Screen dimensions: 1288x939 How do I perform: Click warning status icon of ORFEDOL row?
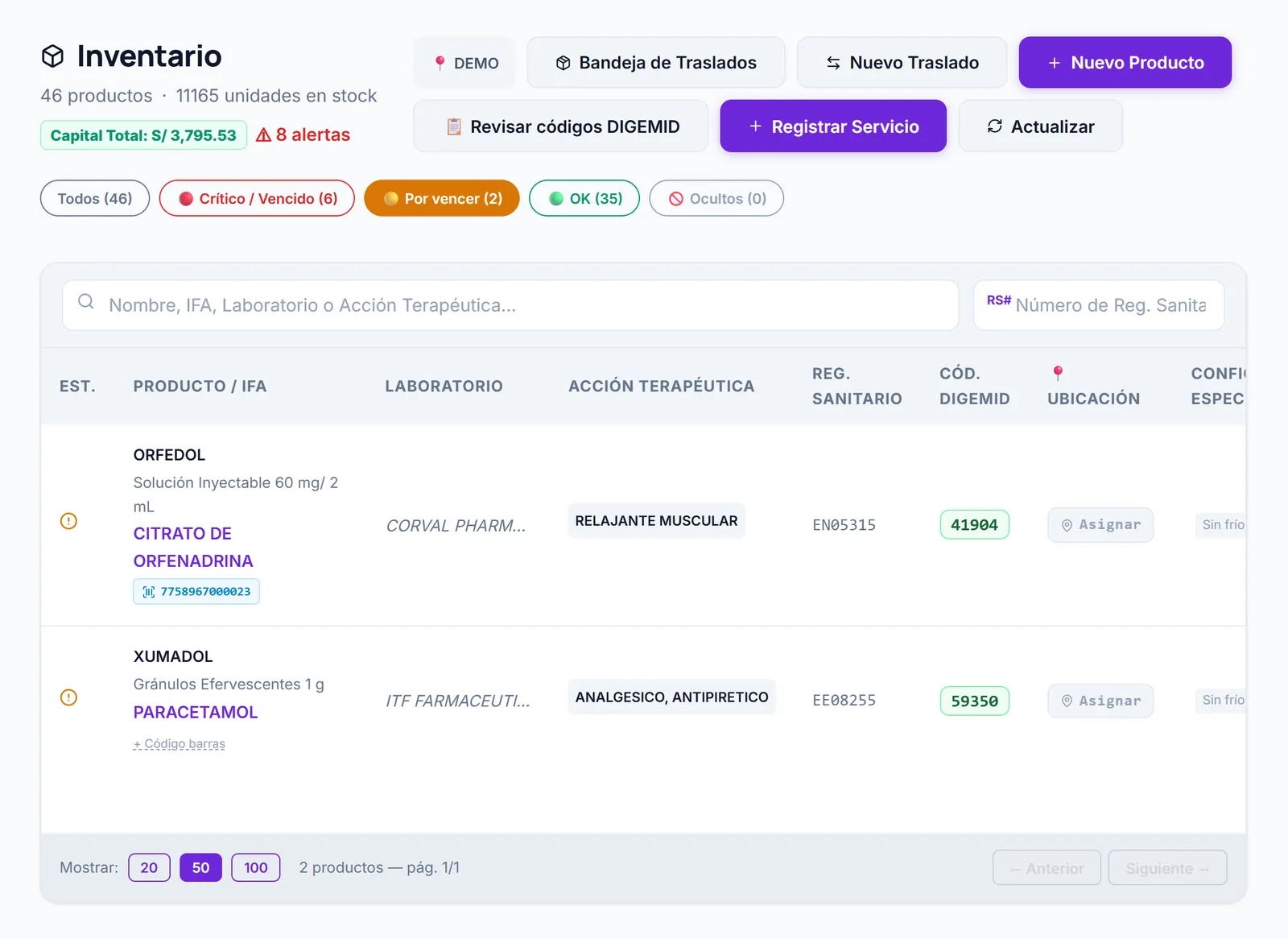[x=69, y=521]
